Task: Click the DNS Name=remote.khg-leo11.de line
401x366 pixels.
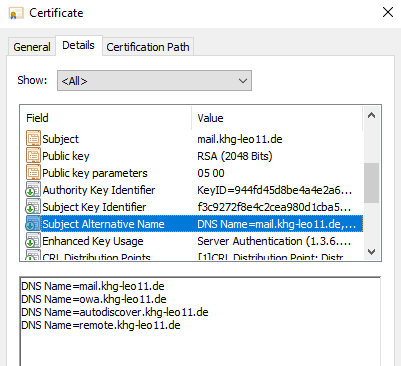Action: (101, 325)
